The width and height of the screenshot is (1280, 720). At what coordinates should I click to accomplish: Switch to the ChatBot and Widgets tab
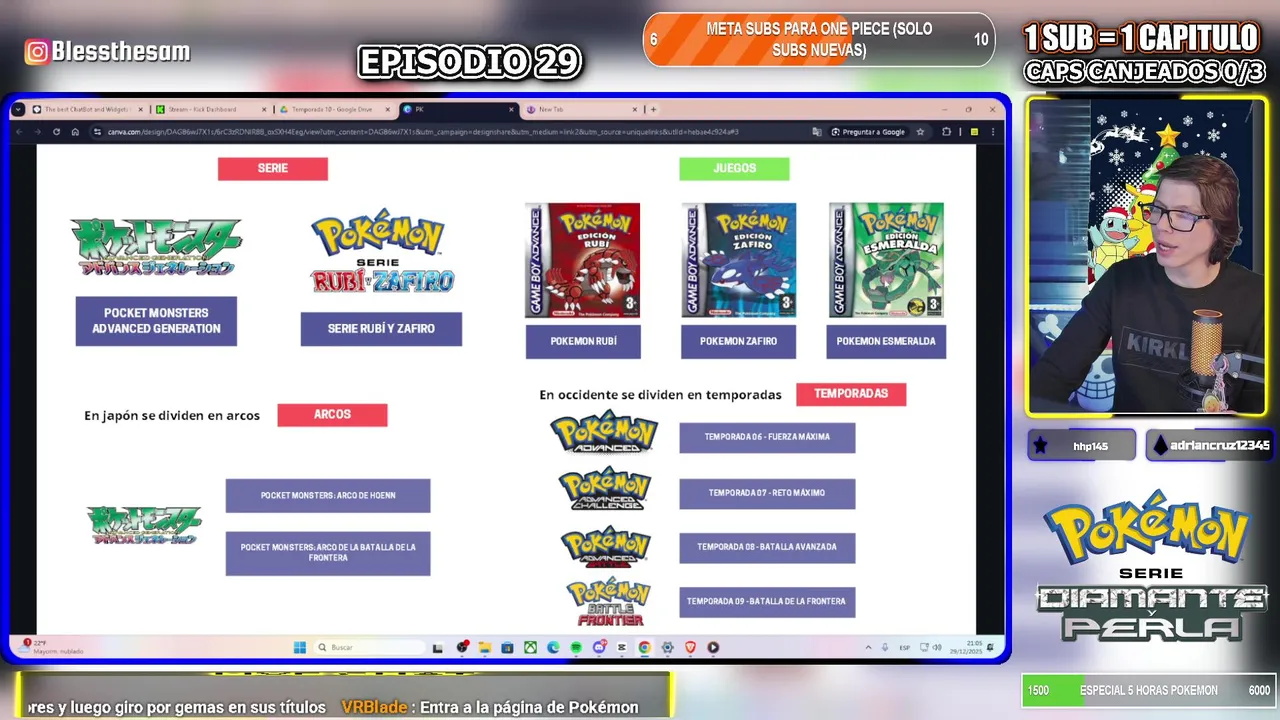(x=88, y=109)
